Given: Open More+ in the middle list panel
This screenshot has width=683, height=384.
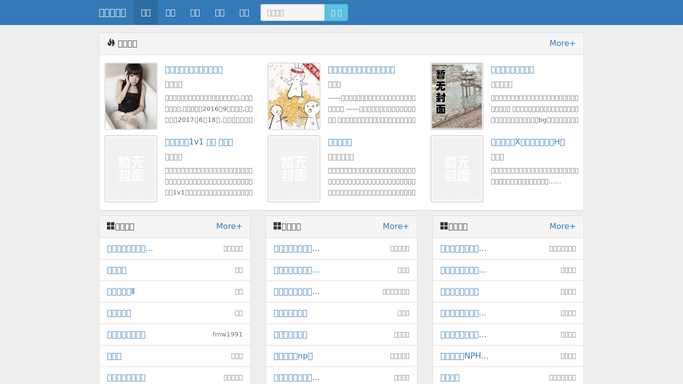Looking at the screenshot, I should 396,226.
